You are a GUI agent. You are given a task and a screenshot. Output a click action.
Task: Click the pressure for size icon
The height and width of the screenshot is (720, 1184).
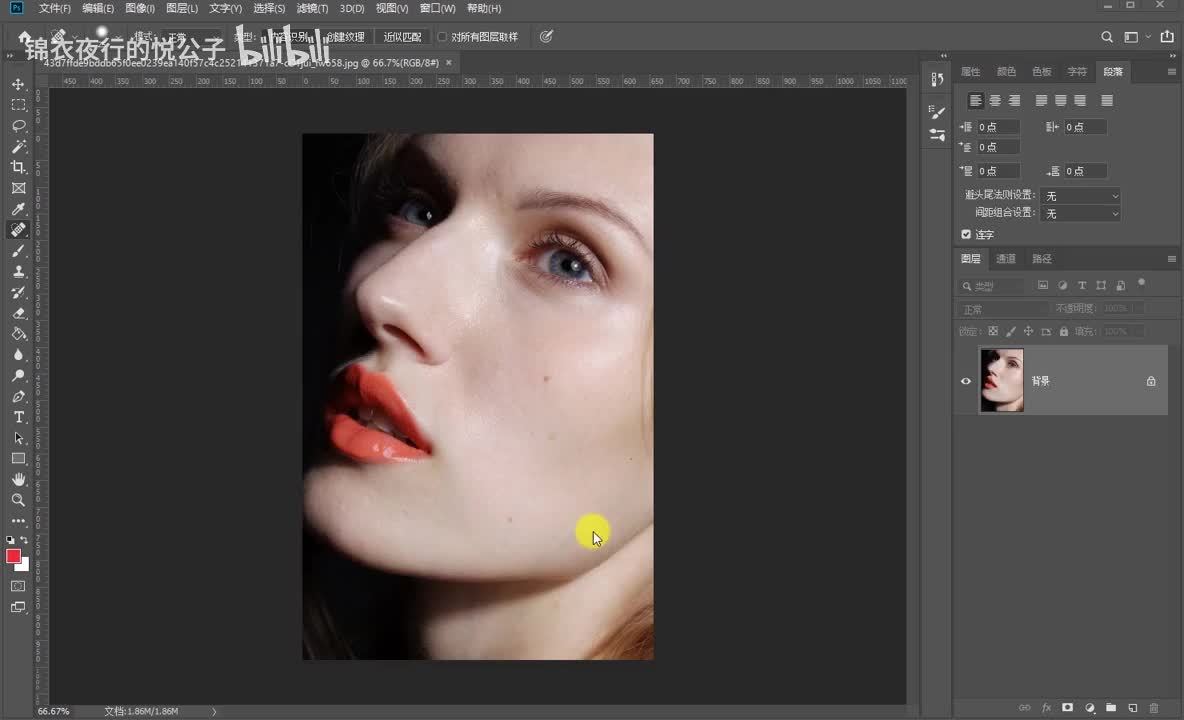coord(547,36)
